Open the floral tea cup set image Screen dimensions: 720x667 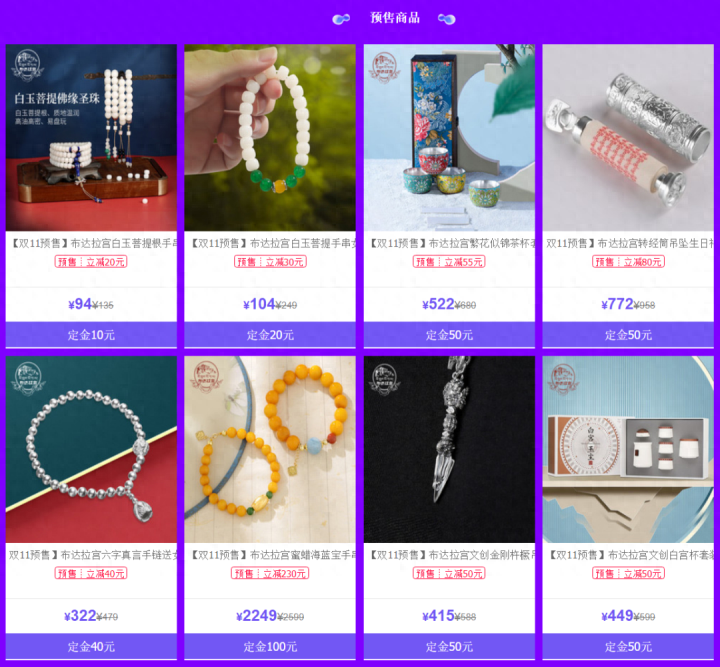pos(449,137)
